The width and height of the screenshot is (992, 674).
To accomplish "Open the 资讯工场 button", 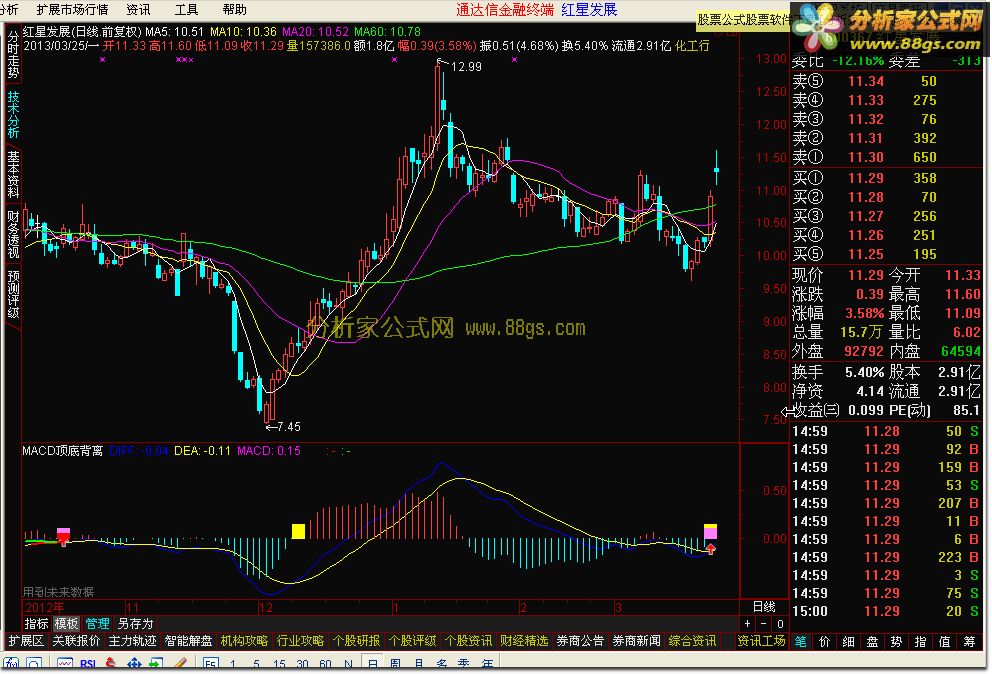I will point(761,641).
